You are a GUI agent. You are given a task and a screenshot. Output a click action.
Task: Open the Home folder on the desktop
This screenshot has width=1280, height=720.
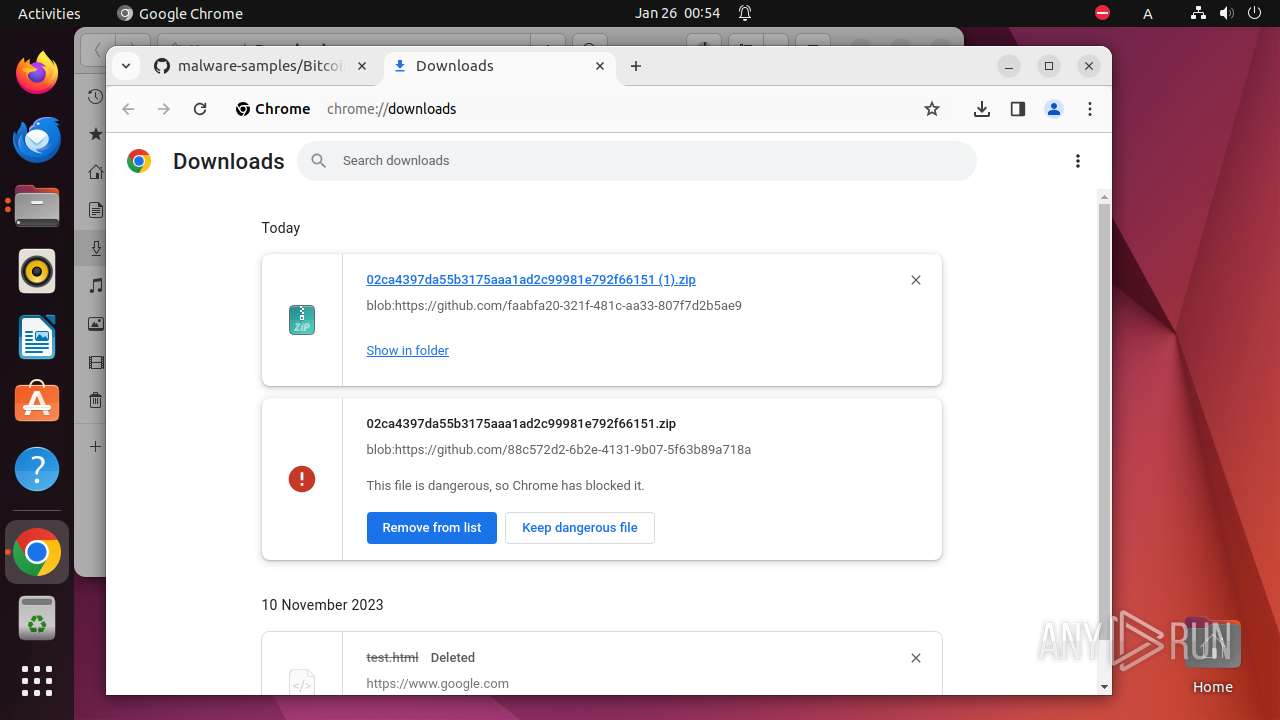pyautogui.click(x=1212, y=656)
